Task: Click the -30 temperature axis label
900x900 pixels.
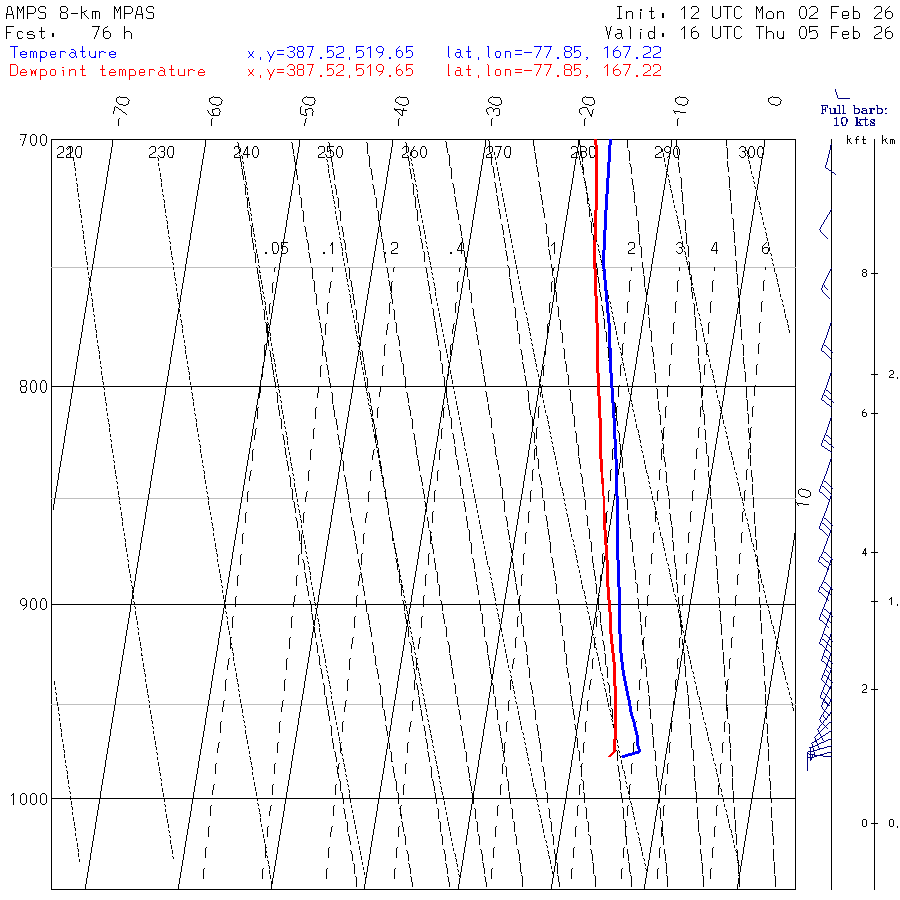Action: click(x=494, y=111)
